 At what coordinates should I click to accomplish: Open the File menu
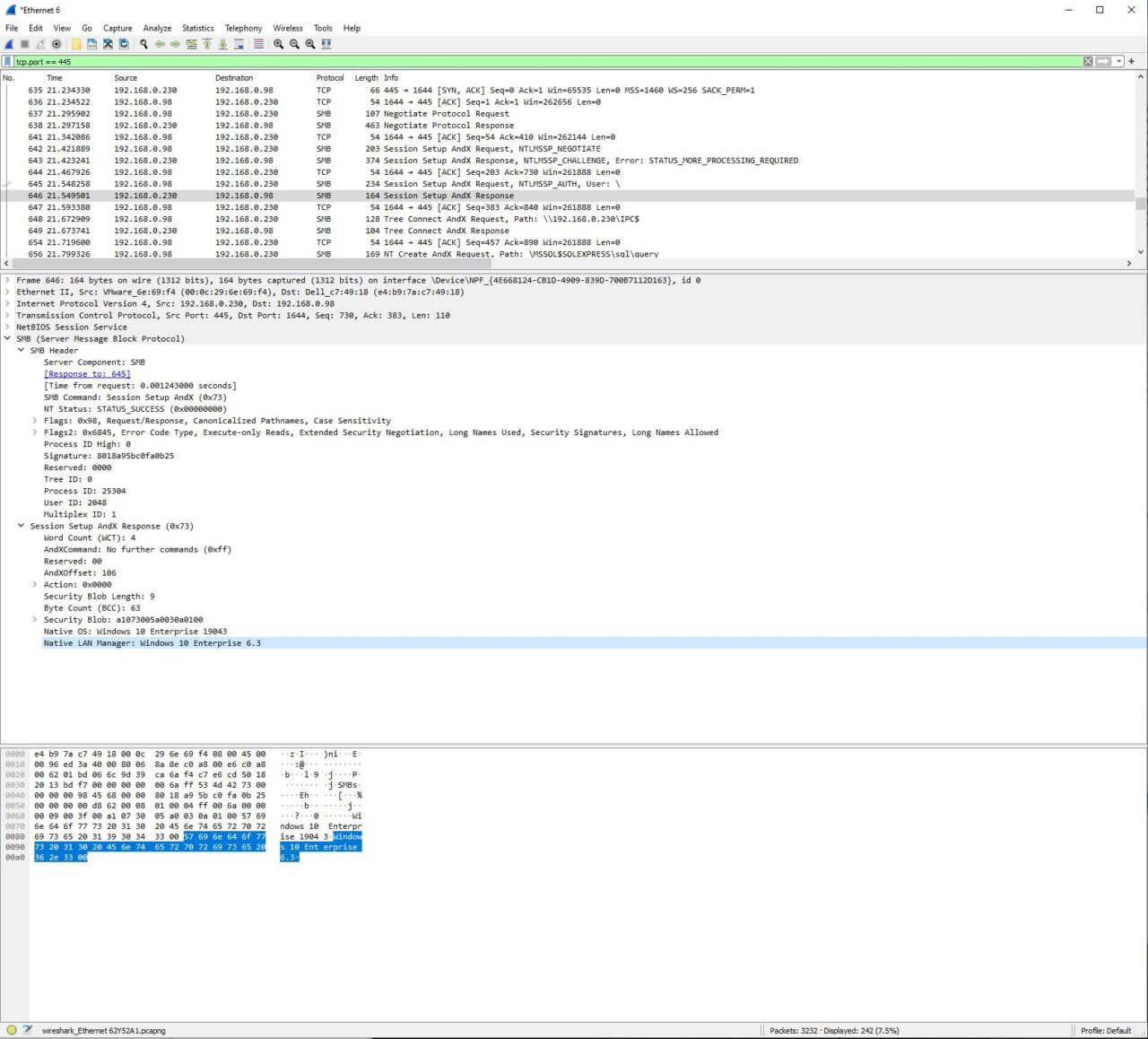click(12, 28)
